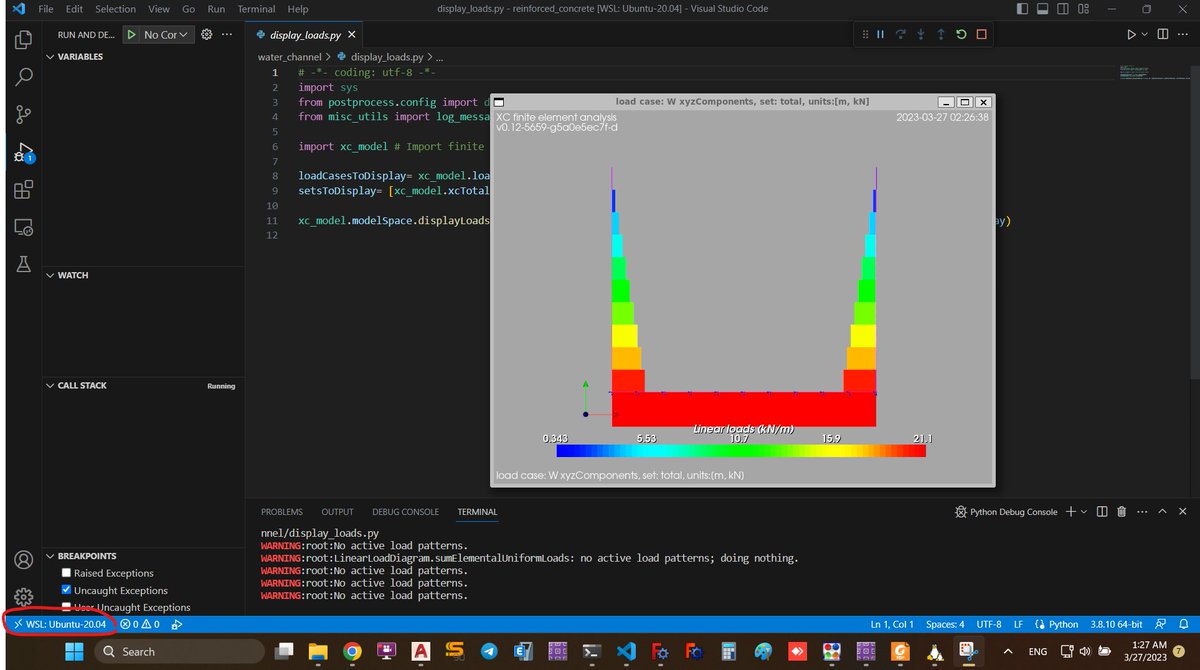The width and height of the screenshot is (1200, 670).
Task: Open the Run menu
Action: (216, 9)
